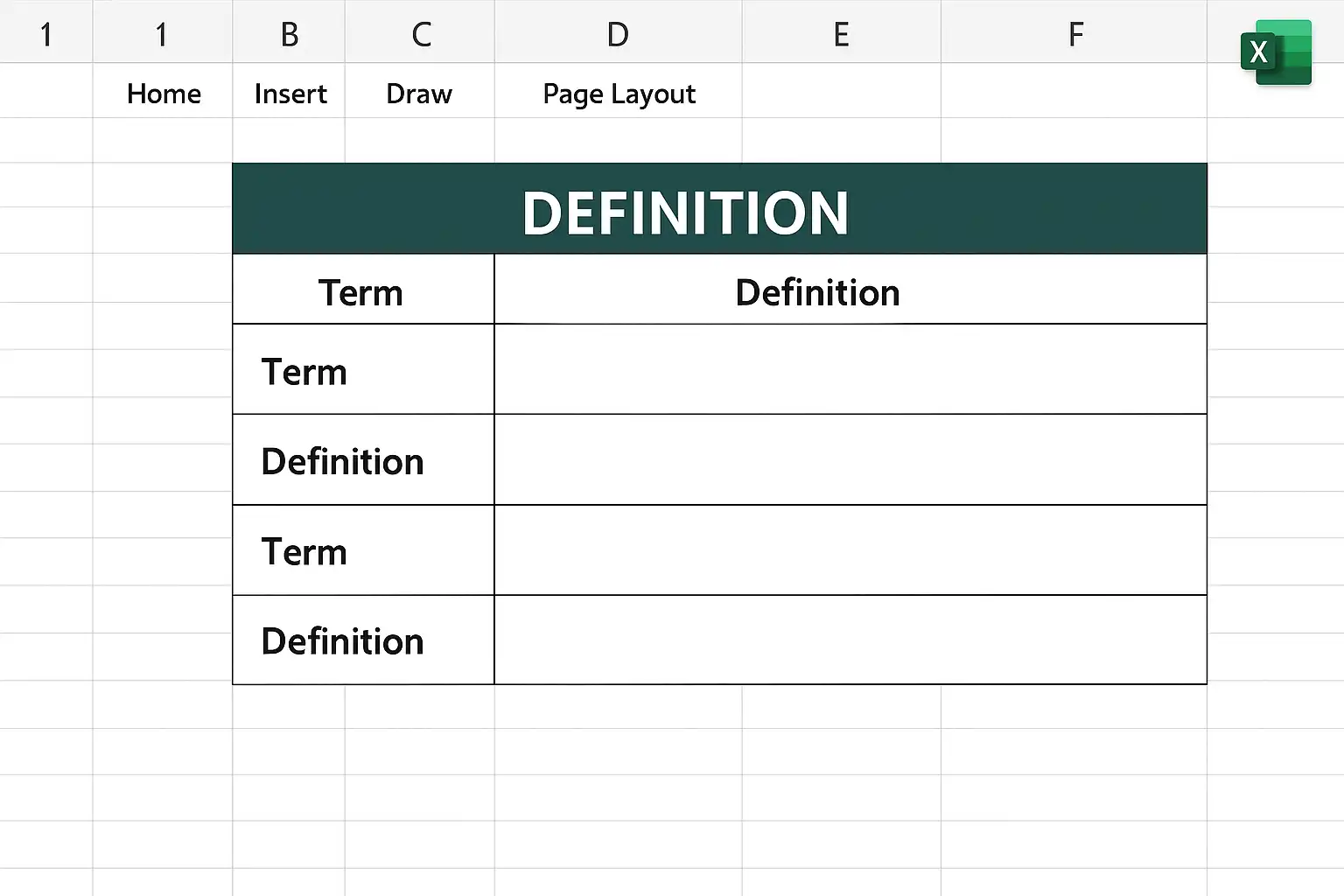The width and height of the screenshot is (1344, 896).
Task: Click the centered Definition column heading cell
Action: [850, 290]
